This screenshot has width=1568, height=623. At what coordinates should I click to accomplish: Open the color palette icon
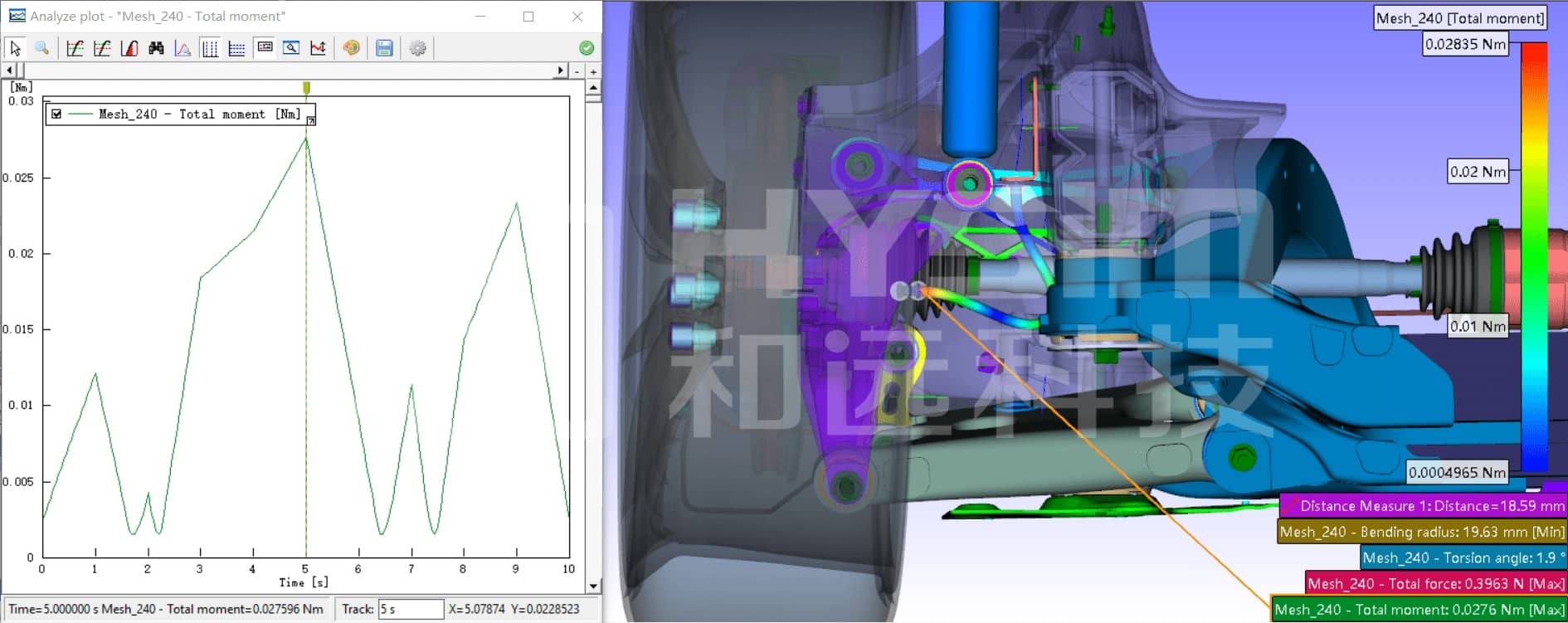point(352,48)
